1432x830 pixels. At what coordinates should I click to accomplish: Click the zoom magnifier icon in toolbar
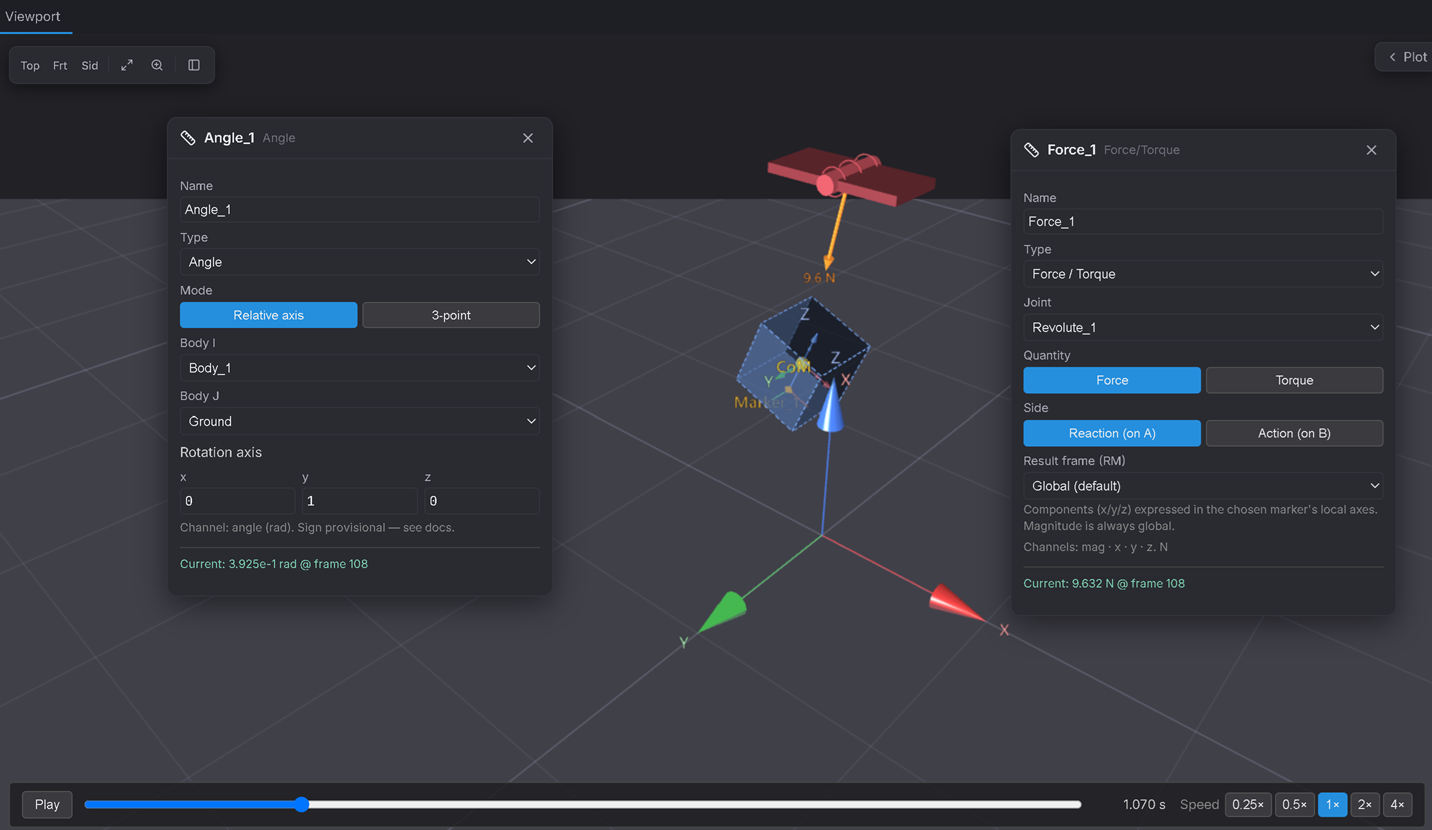[157, 65]
